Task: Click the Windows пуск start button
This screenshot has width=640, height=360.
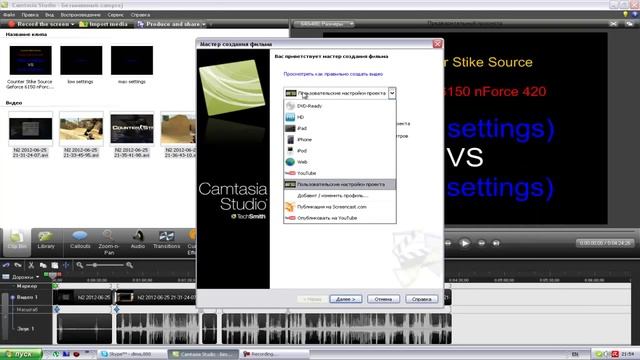Action: [x=21, y=354]
